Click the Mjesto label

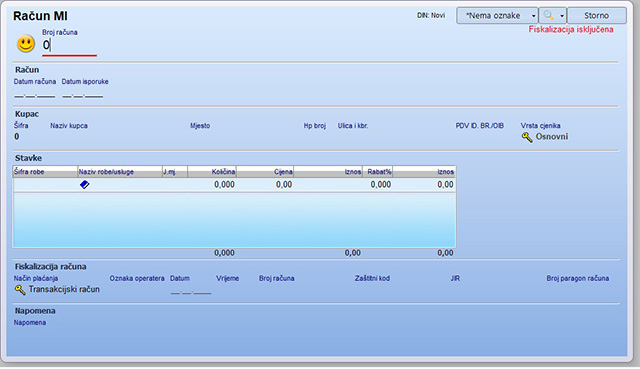[200, 126]
